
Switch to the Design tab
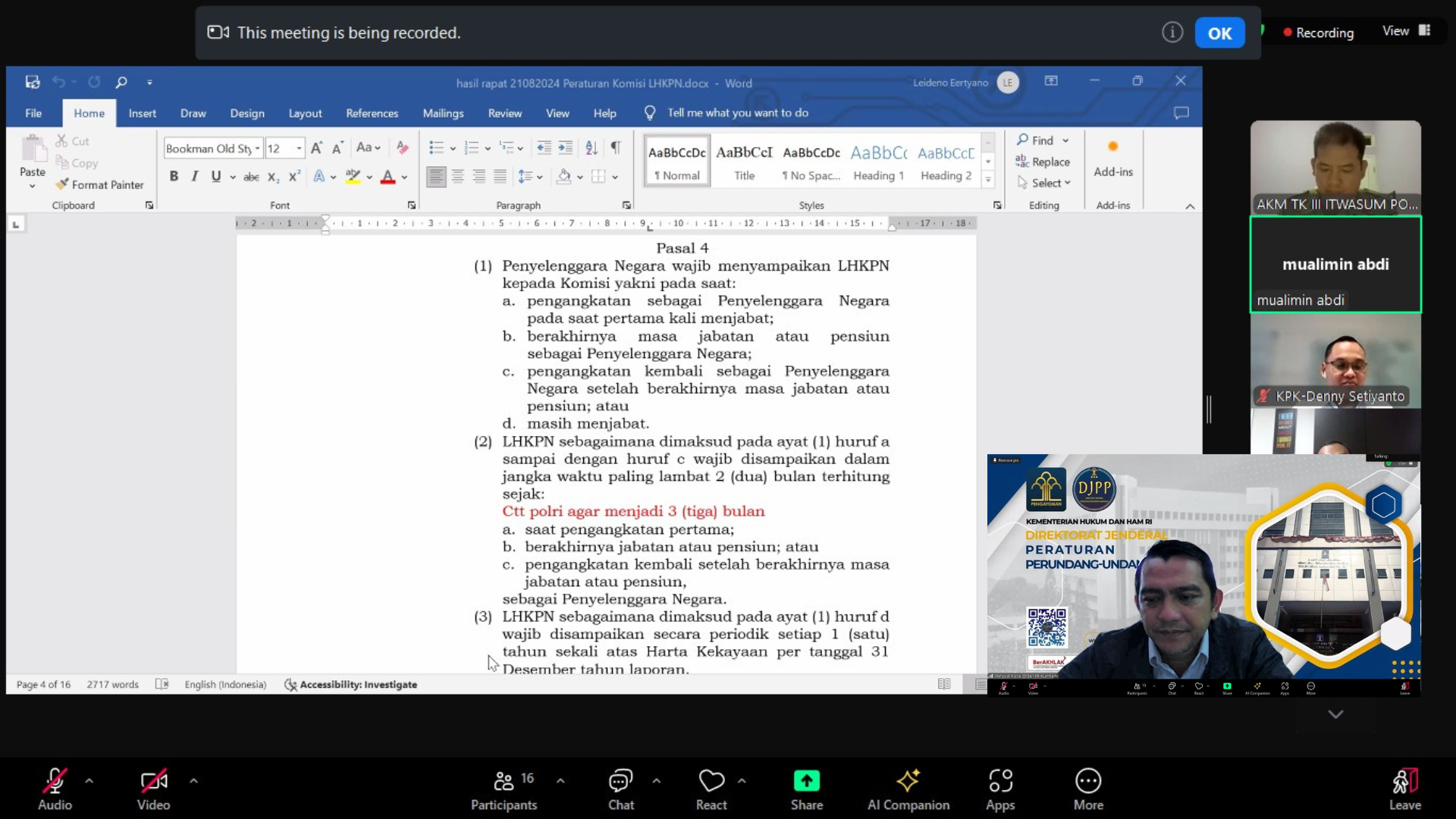coord(247,113)
